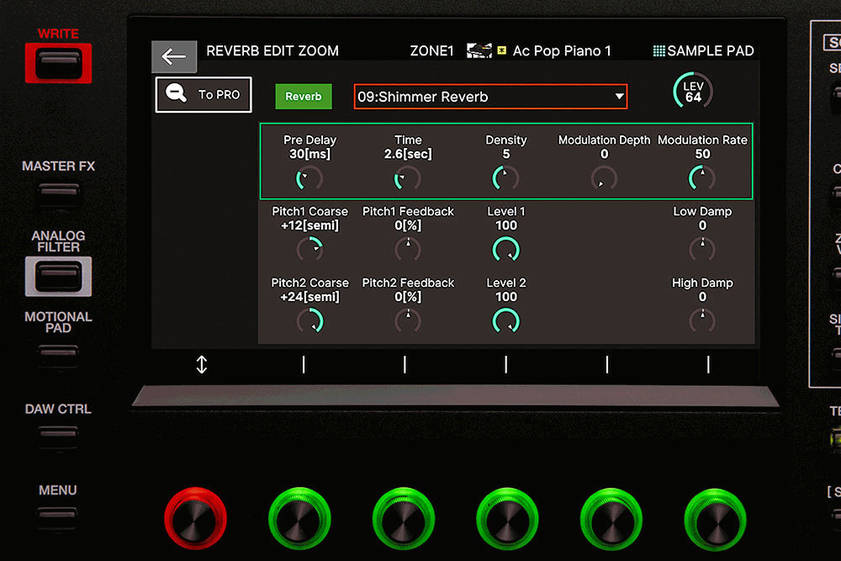This screenshot has height=561, width=841.
Task: Select the LEV 64 level dial
Action: pyautogui.click(x=692, y=92)
